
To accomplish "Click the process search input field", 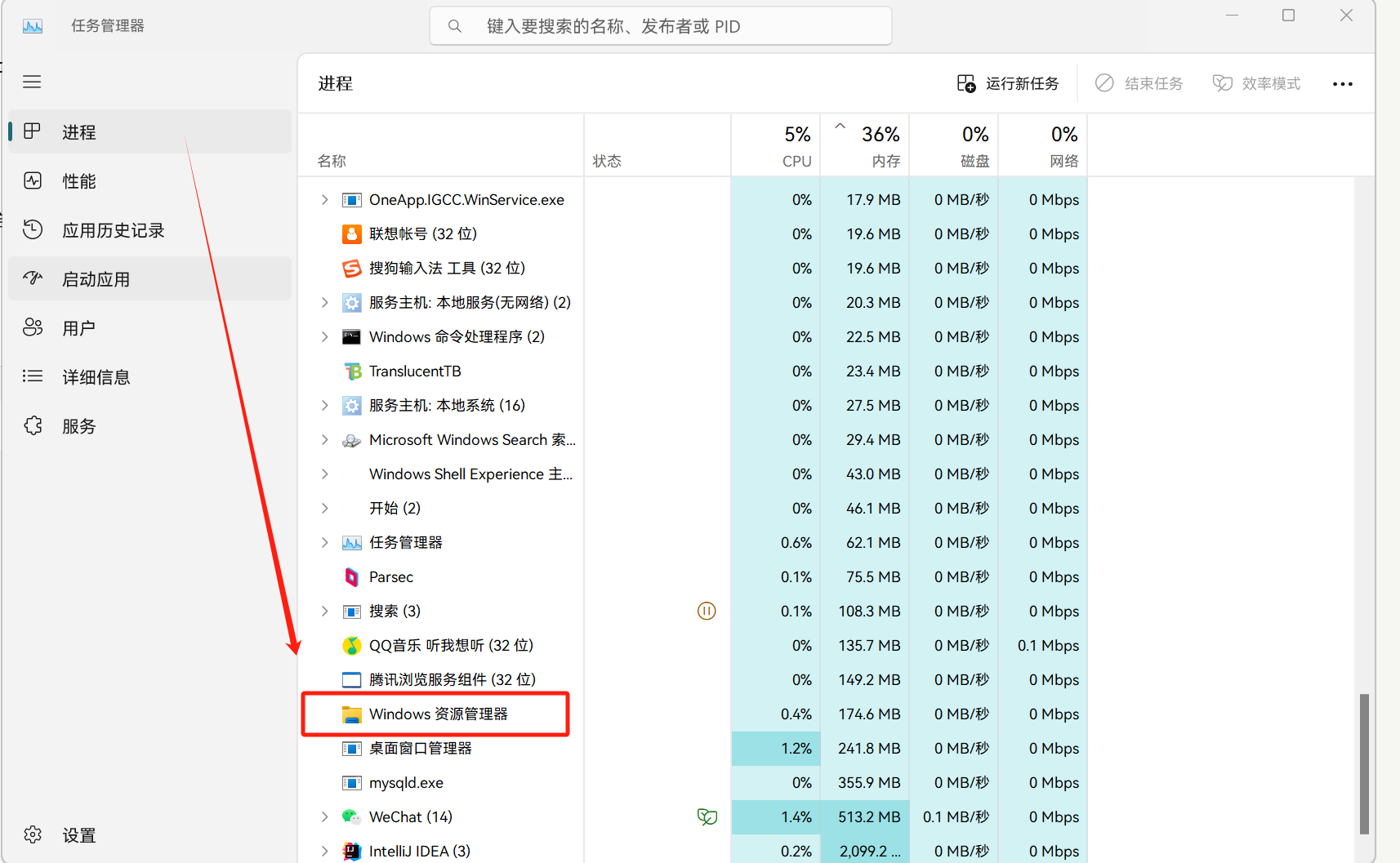I will click(660, 26).
